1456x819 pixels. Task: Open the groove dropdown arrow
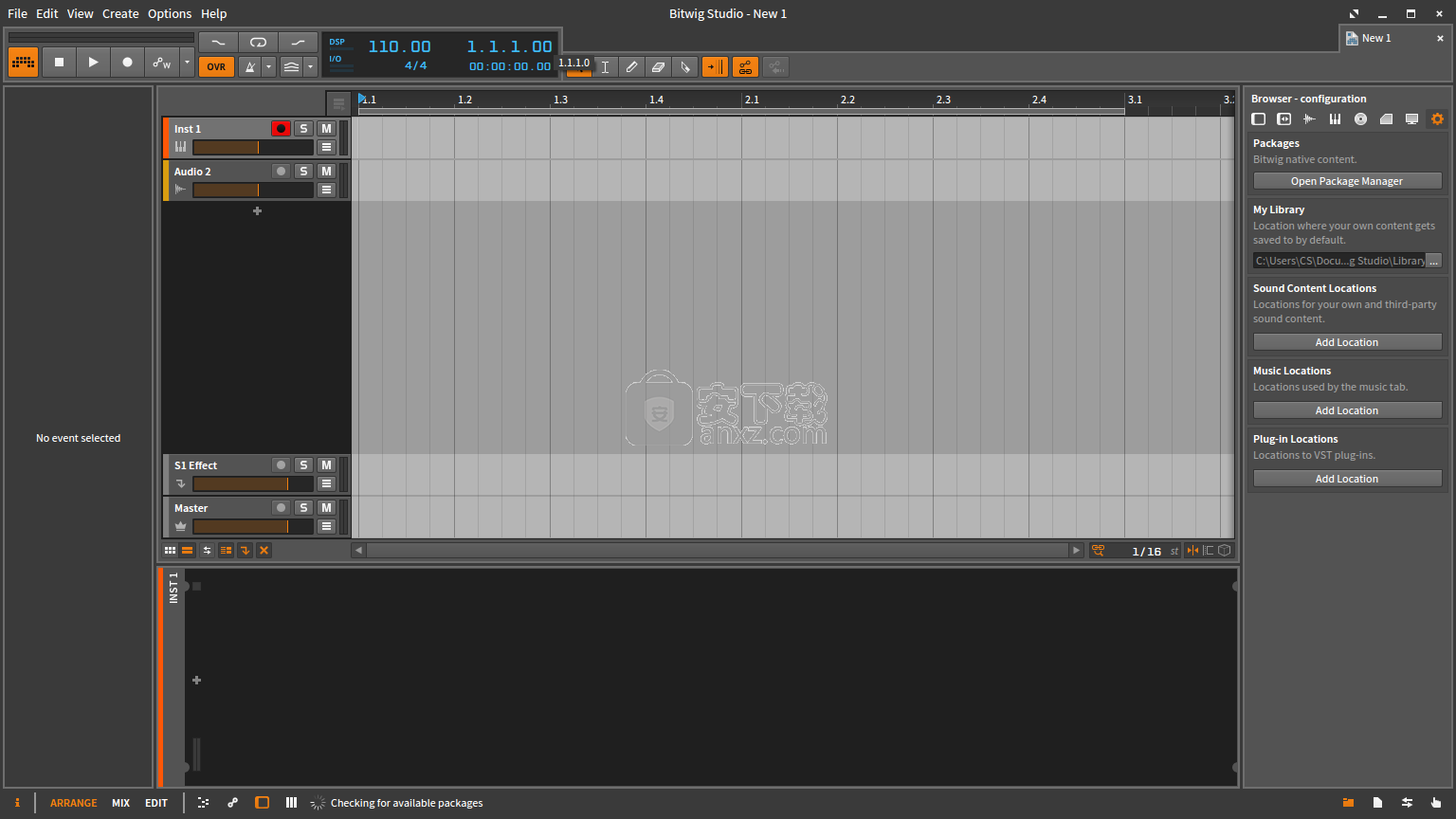click(x=310, y=67)
